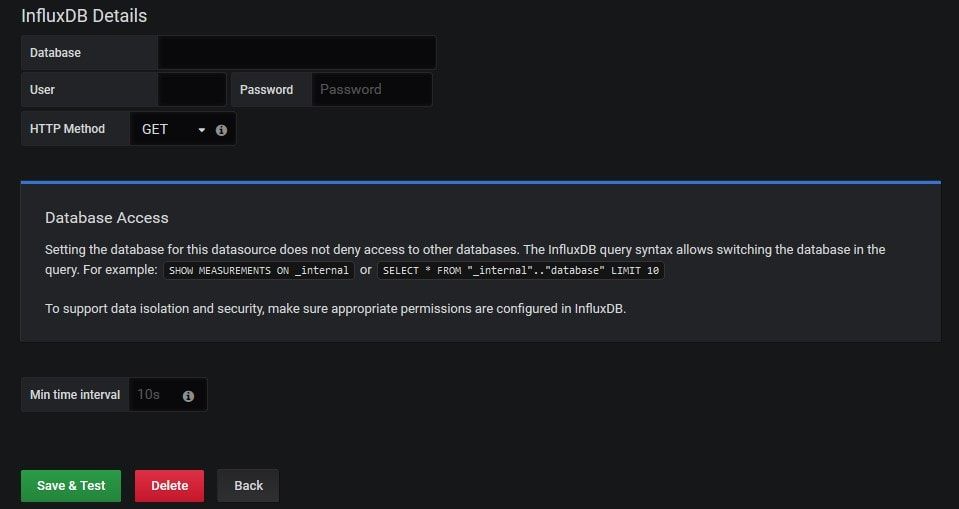Click the Database field label

pos(55,53)
